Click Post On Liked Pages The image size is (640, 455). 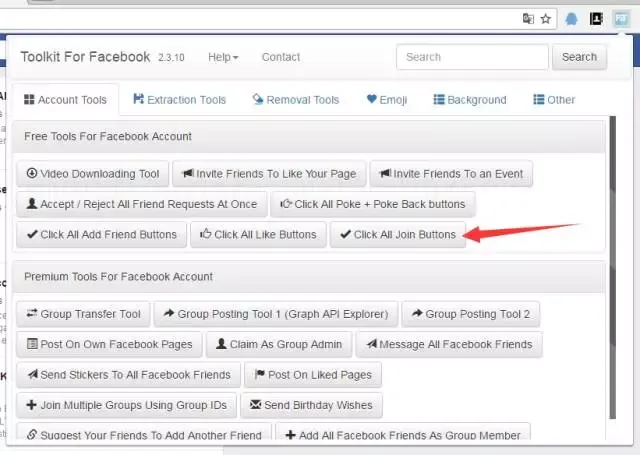pyautogui.click(x=313, y=375)
